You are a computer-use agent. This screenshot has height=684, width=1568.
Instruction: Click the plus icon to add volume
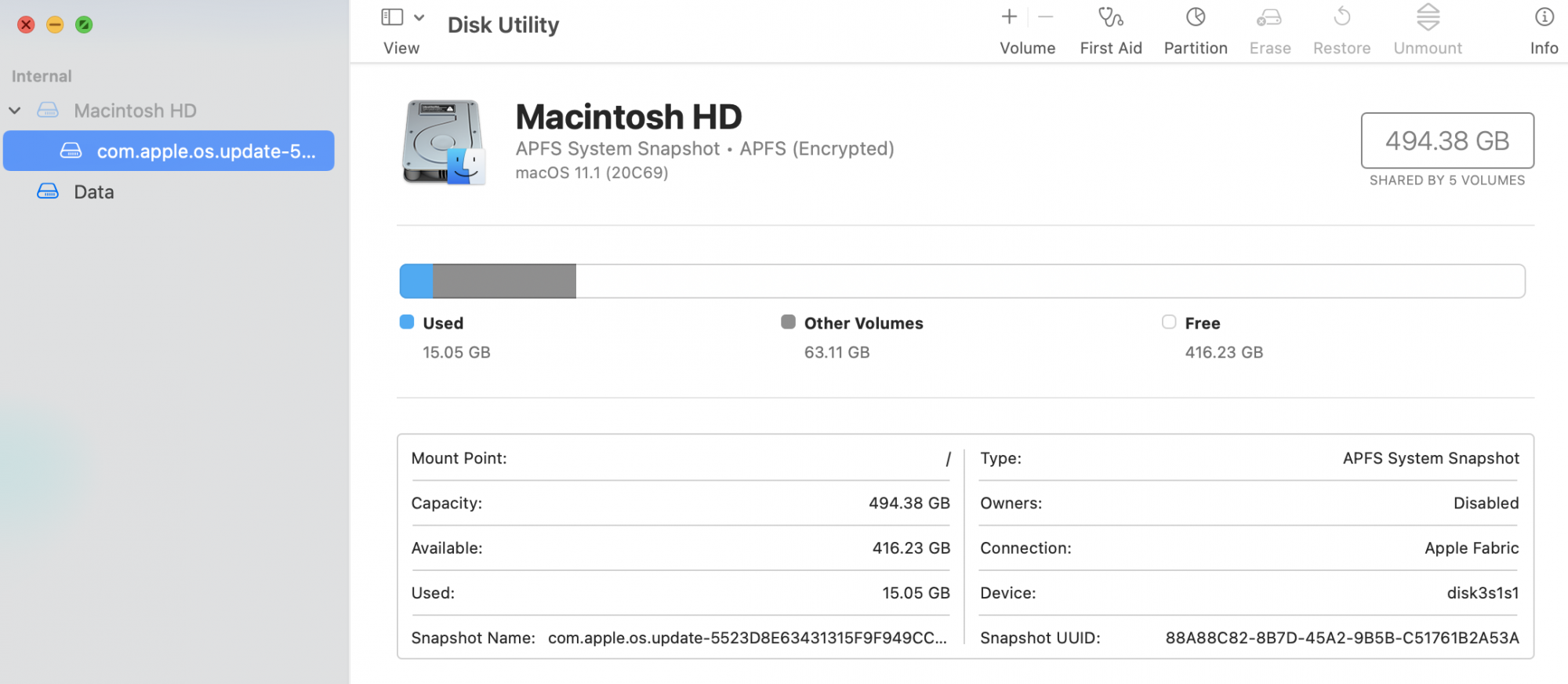click(1009, 16)
